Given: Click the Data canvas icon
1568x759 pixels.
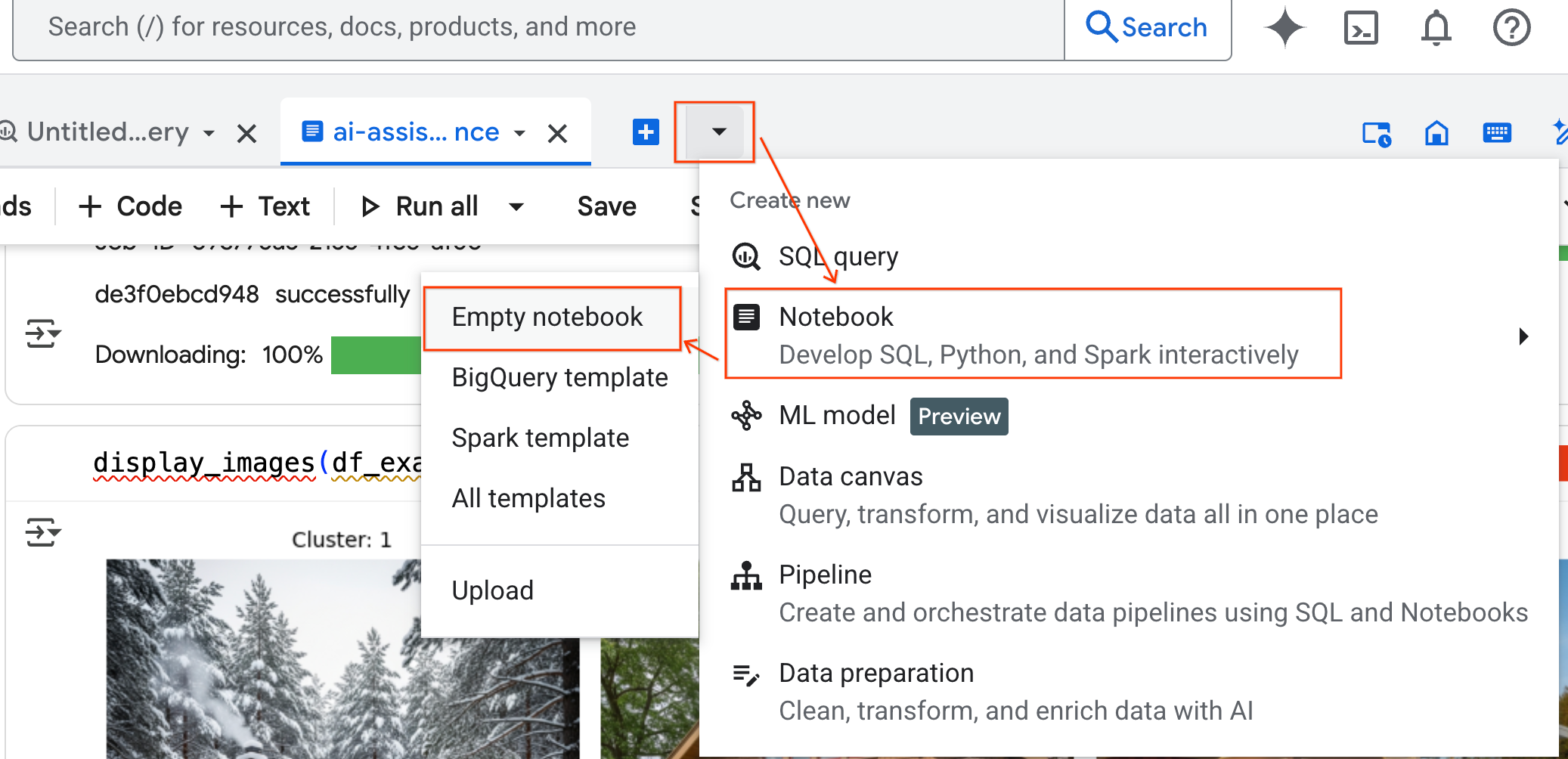Looking at the screenshot, I should (x=746, y=477).
